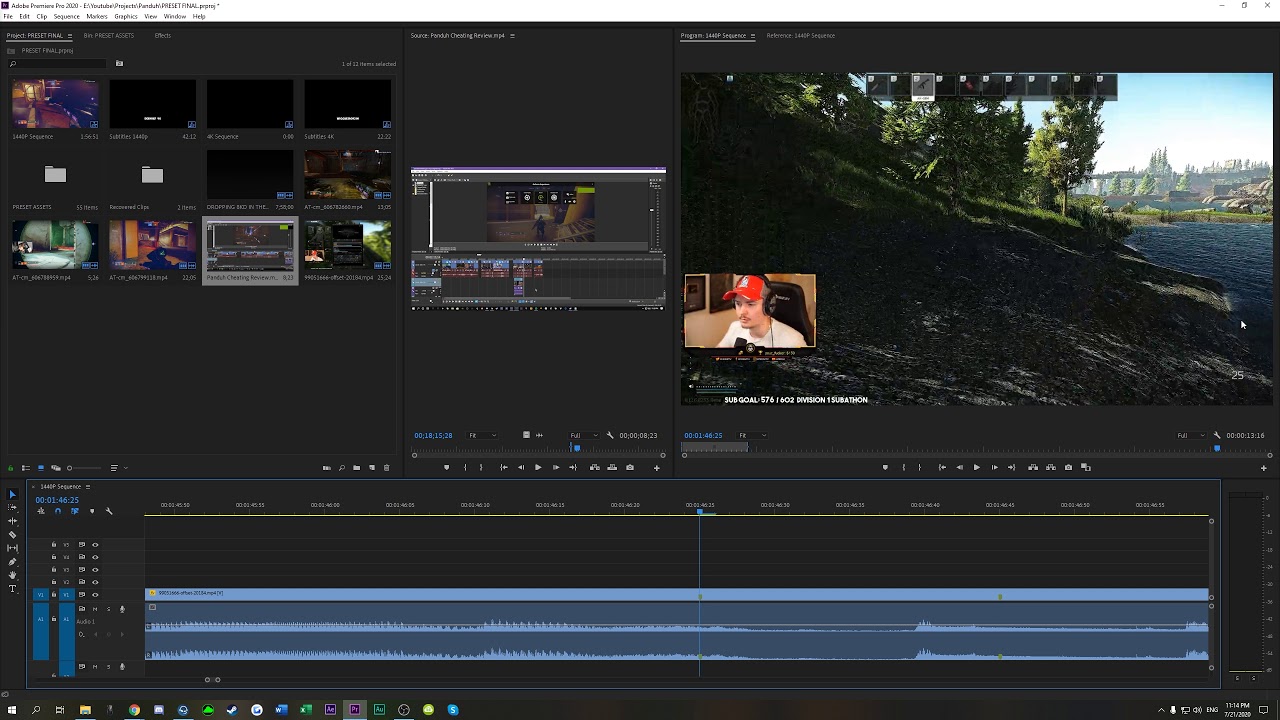Play the Source monitor clip
Viewport: 1280px width, 720px height.
[538, 467]
